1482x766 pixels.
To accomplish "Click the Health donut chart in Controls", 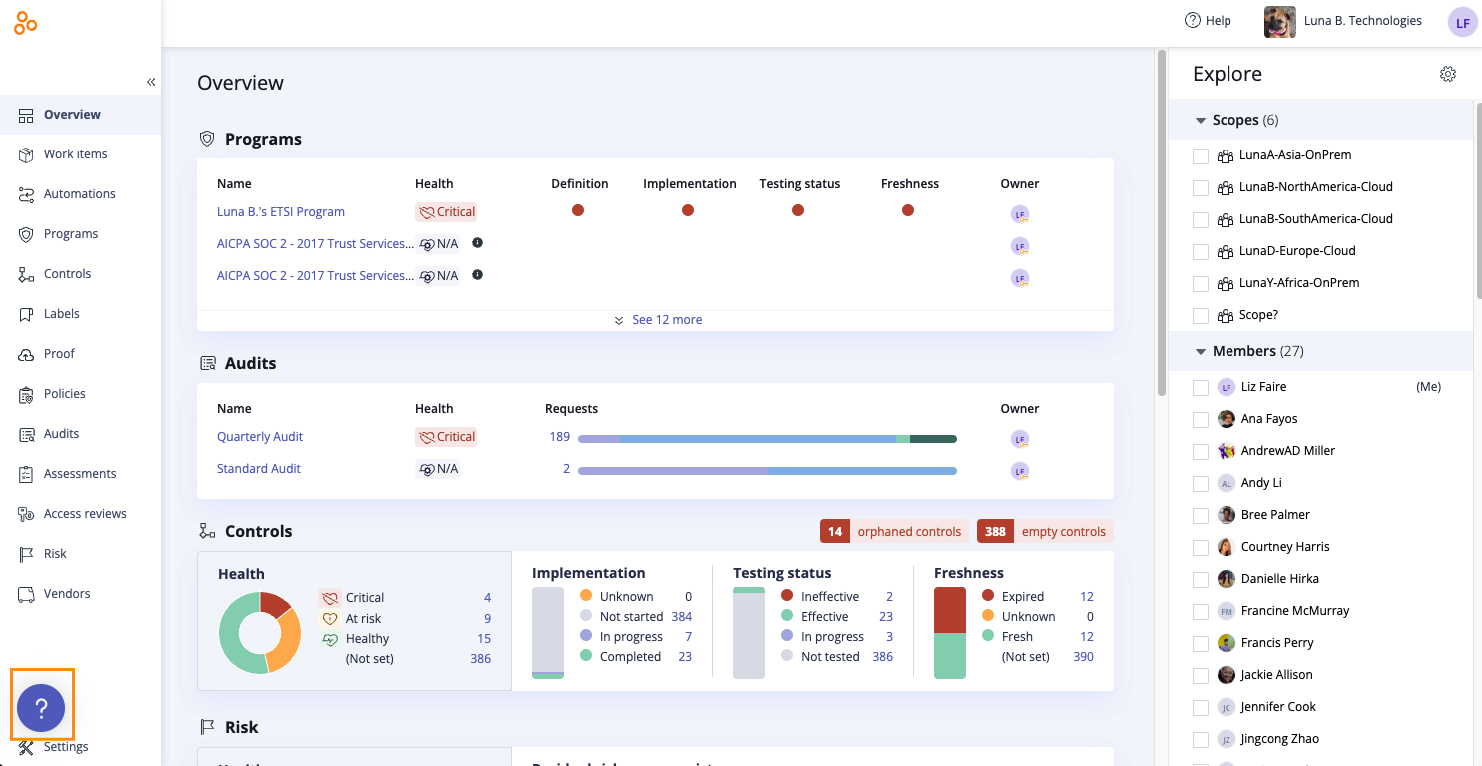I will coord(260,632).
